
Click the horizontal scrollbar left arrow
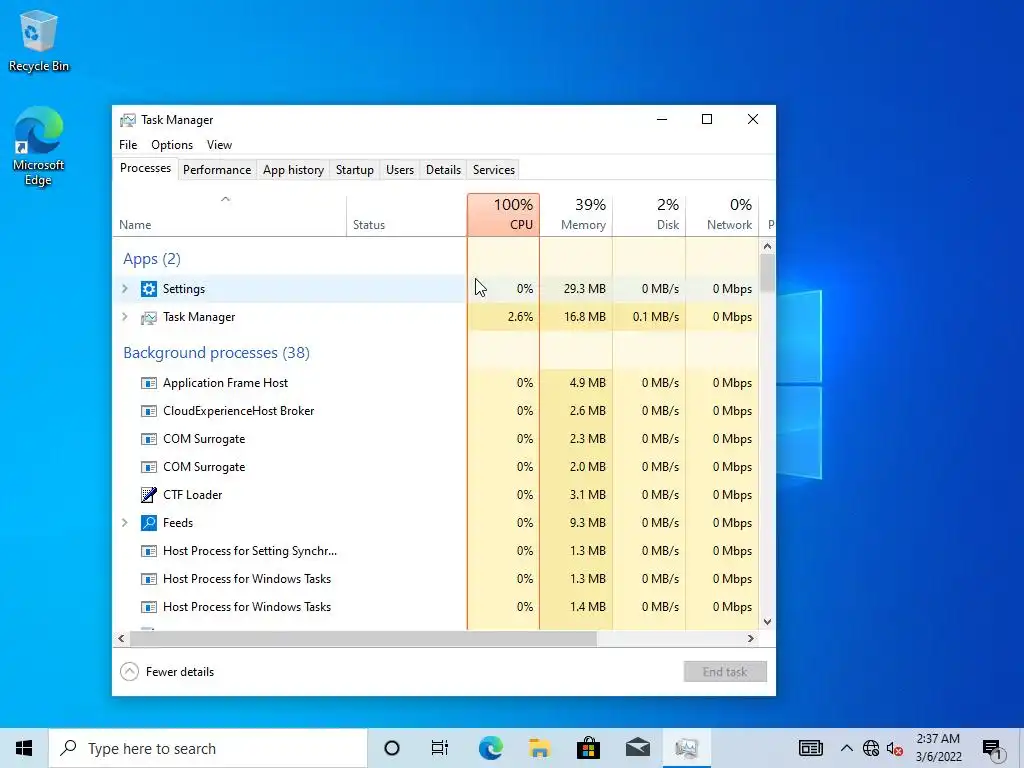point(121,638)
